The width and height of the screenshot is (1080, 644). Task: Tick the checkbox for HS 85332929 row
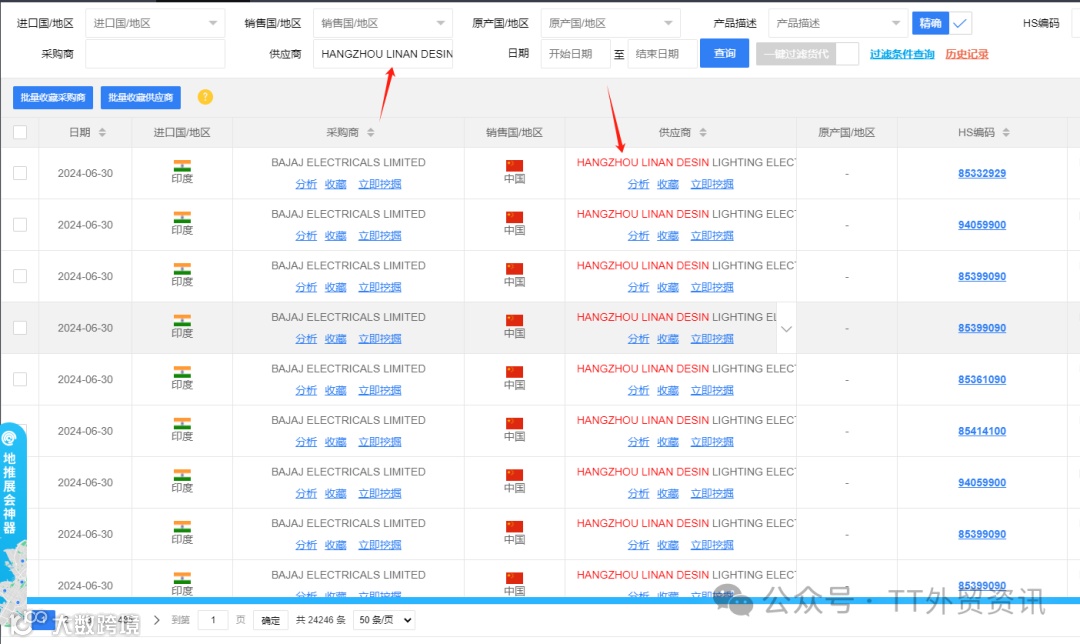point(20,173)
